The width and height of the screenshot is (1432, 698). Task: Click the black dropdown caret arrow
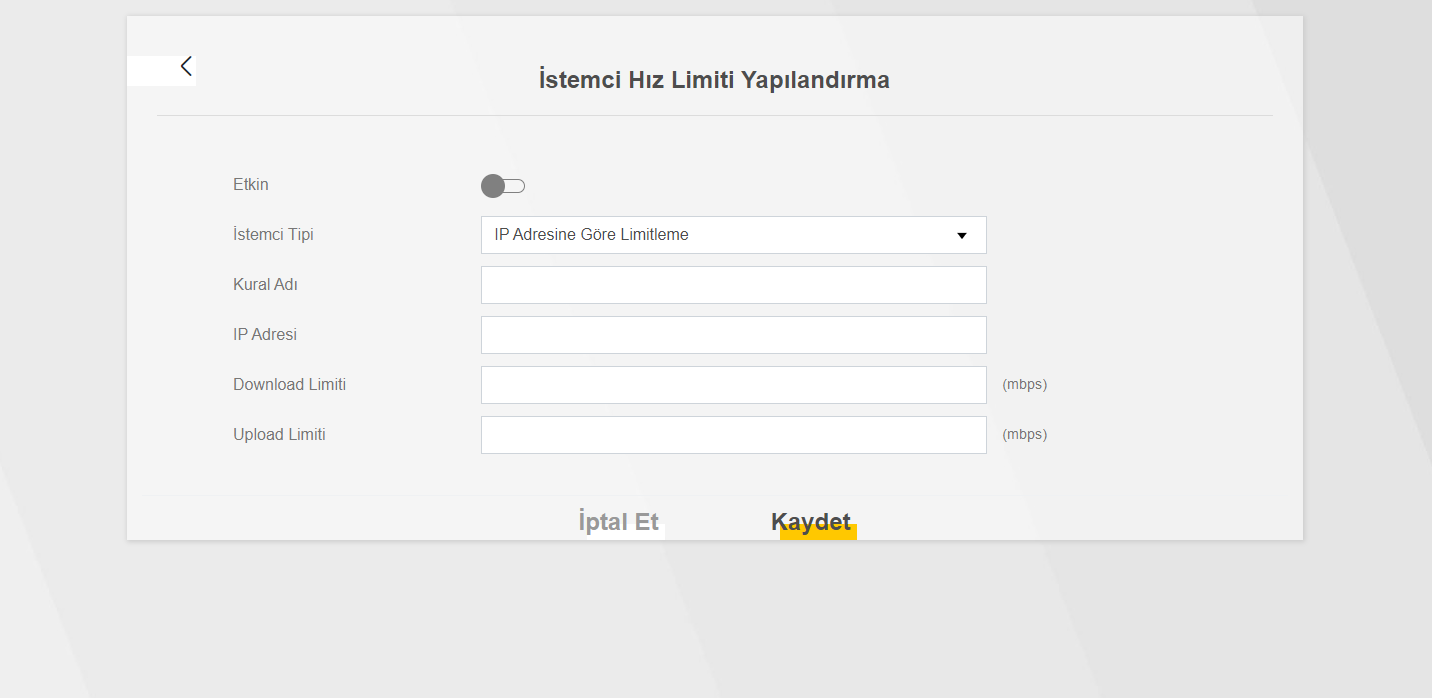(x=962, y=236)
